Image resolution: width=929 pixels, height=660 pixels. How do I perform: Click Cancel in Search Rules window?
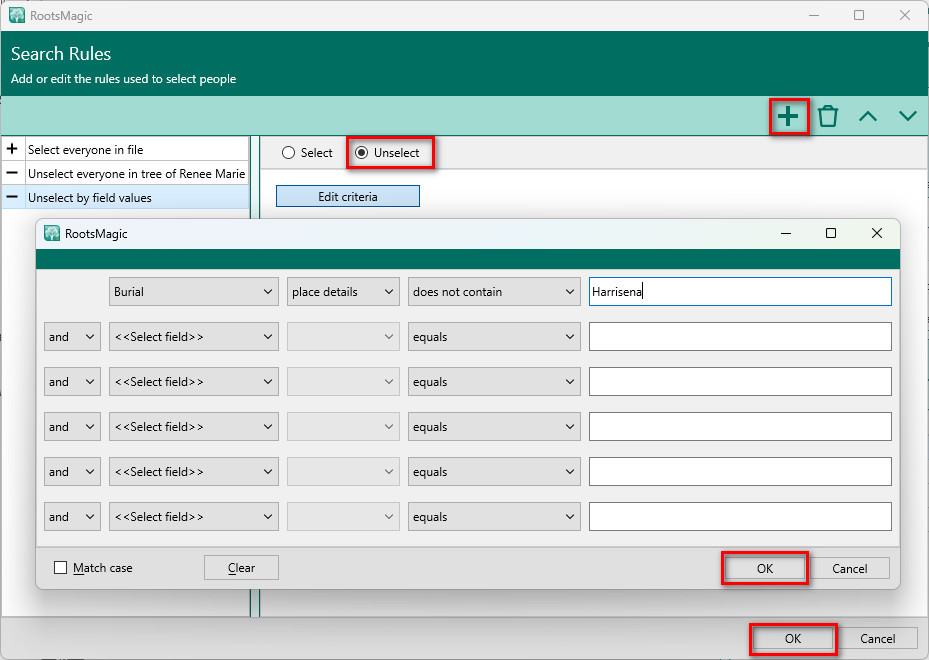[x=877, y=639]
